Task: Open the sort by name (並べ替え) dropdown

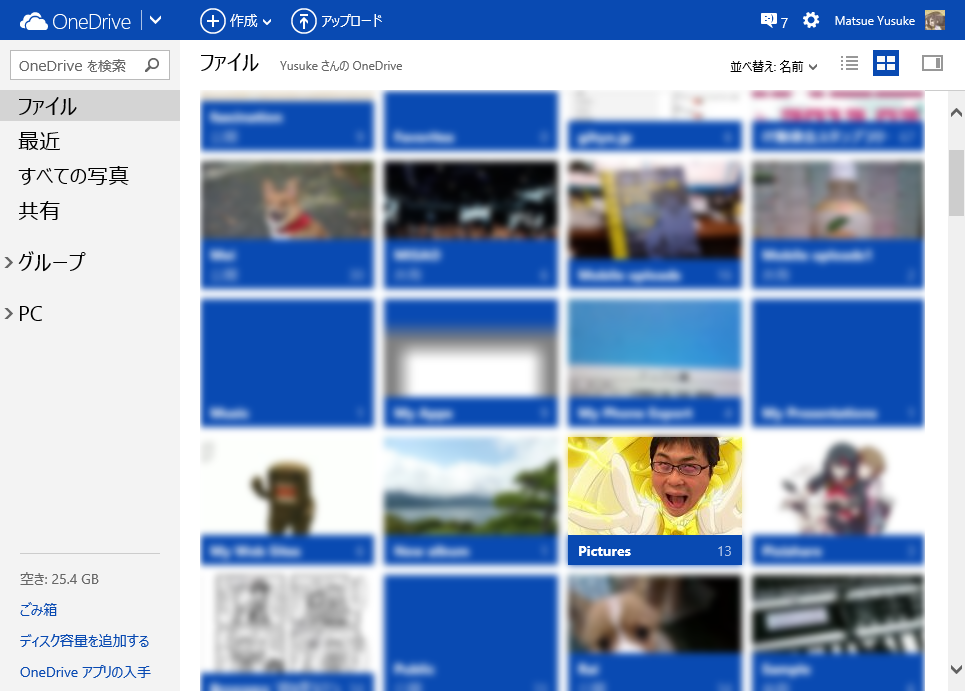Action: 773,66
